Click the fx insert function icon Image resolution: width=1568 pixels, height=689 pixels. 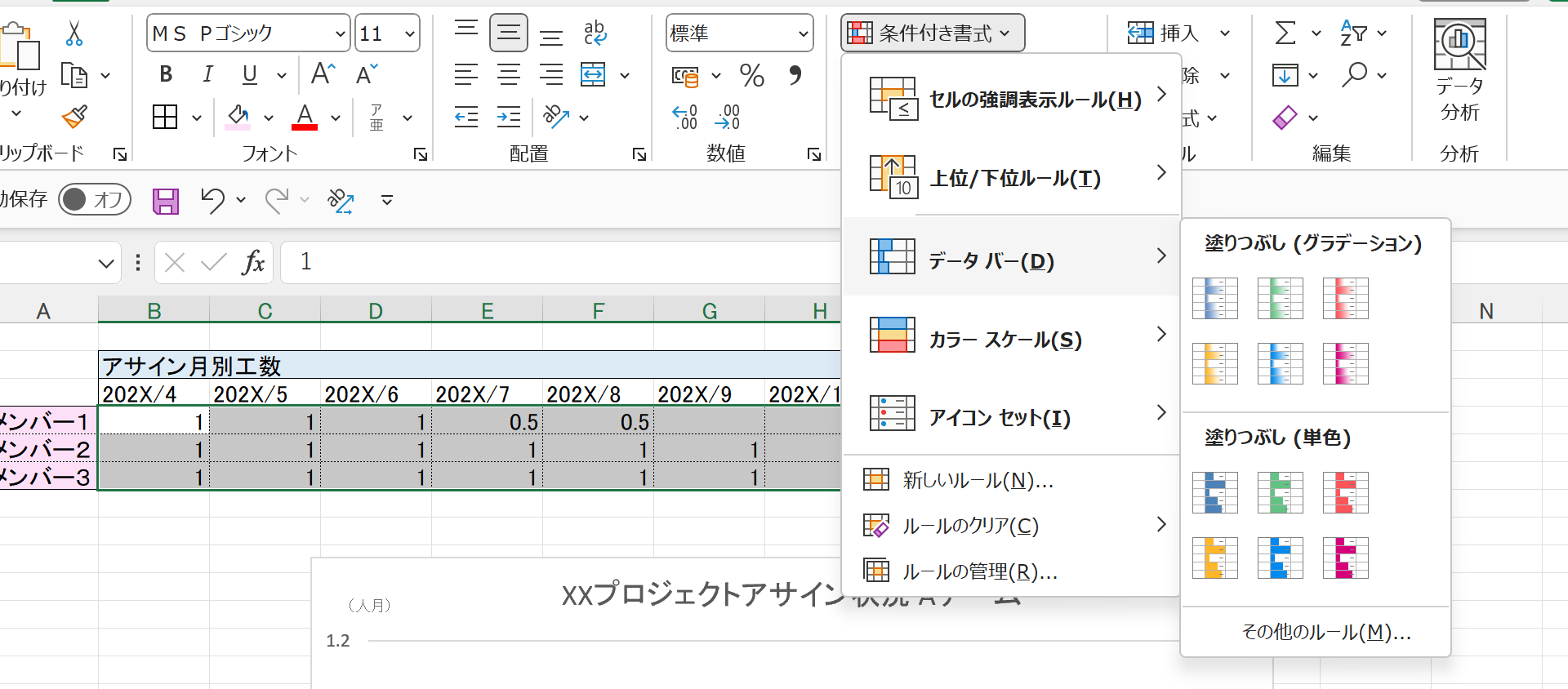253,262
